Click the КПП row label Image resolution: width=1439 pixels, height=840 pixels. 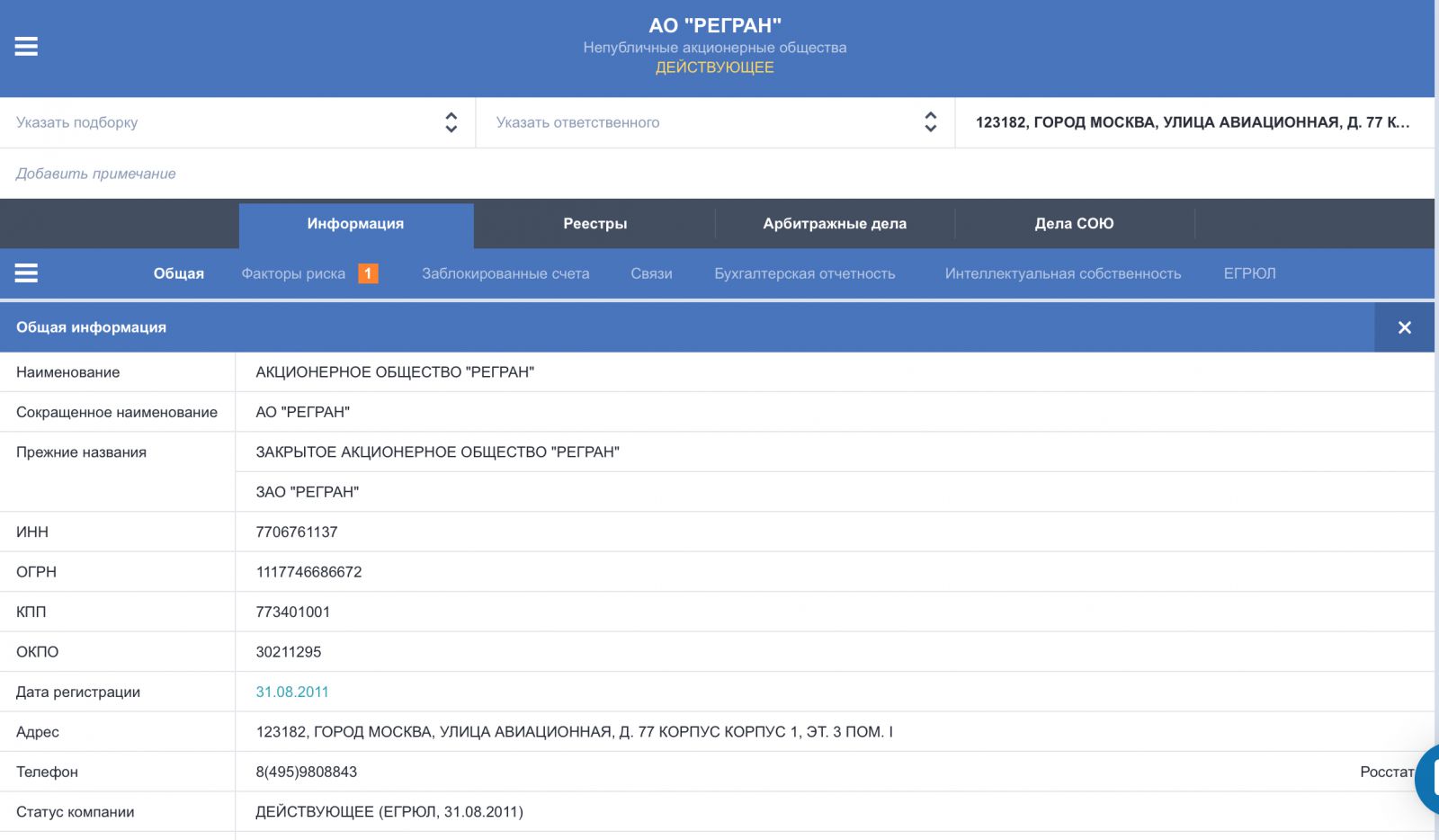(x=31, y=612)
